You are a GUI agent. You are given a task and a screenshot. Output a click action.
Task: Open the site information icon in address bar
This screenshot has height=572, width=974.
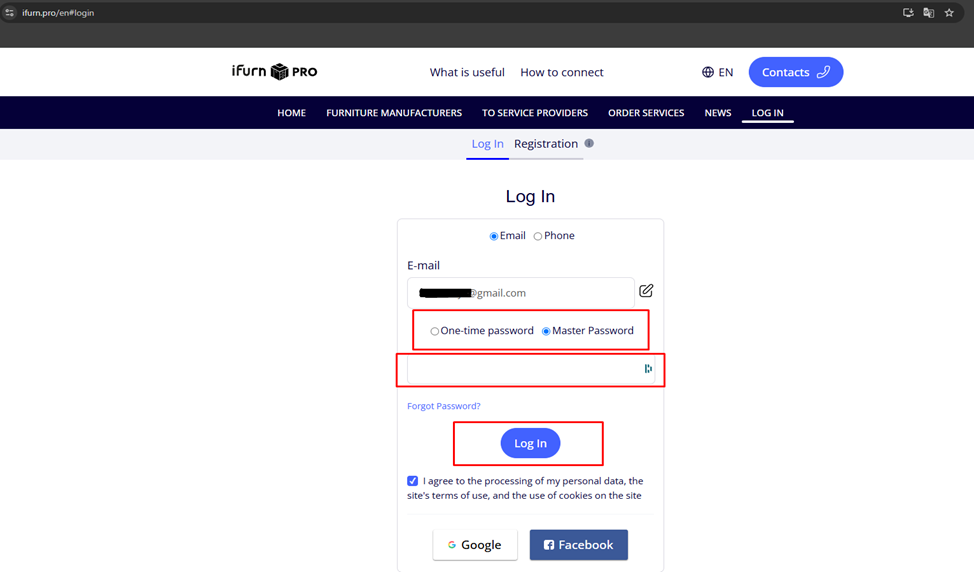[10, 13]
